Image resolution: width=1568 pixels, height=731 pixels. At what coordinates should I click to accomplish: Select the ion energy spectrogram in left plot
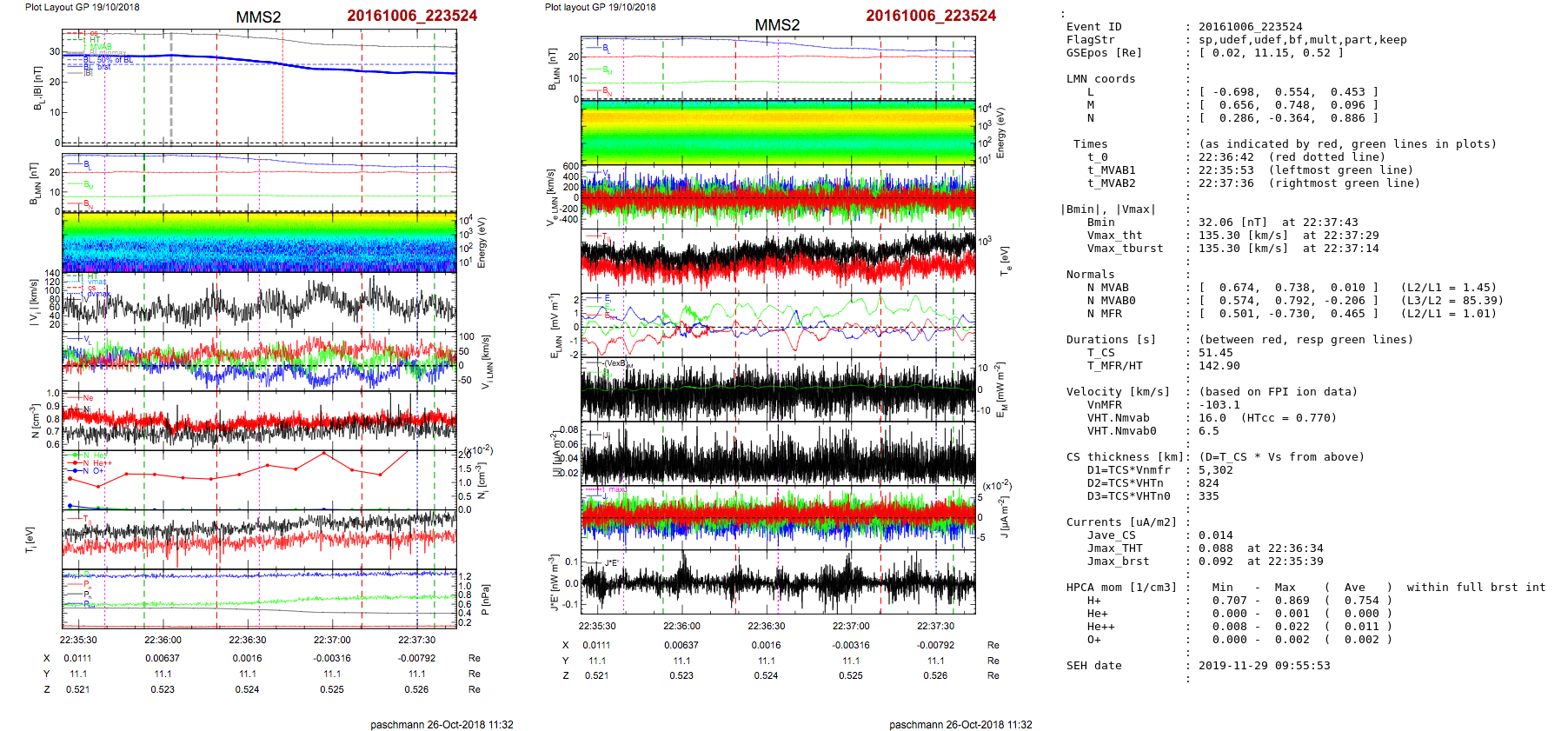pyautogui.click(x=259, y=243)
